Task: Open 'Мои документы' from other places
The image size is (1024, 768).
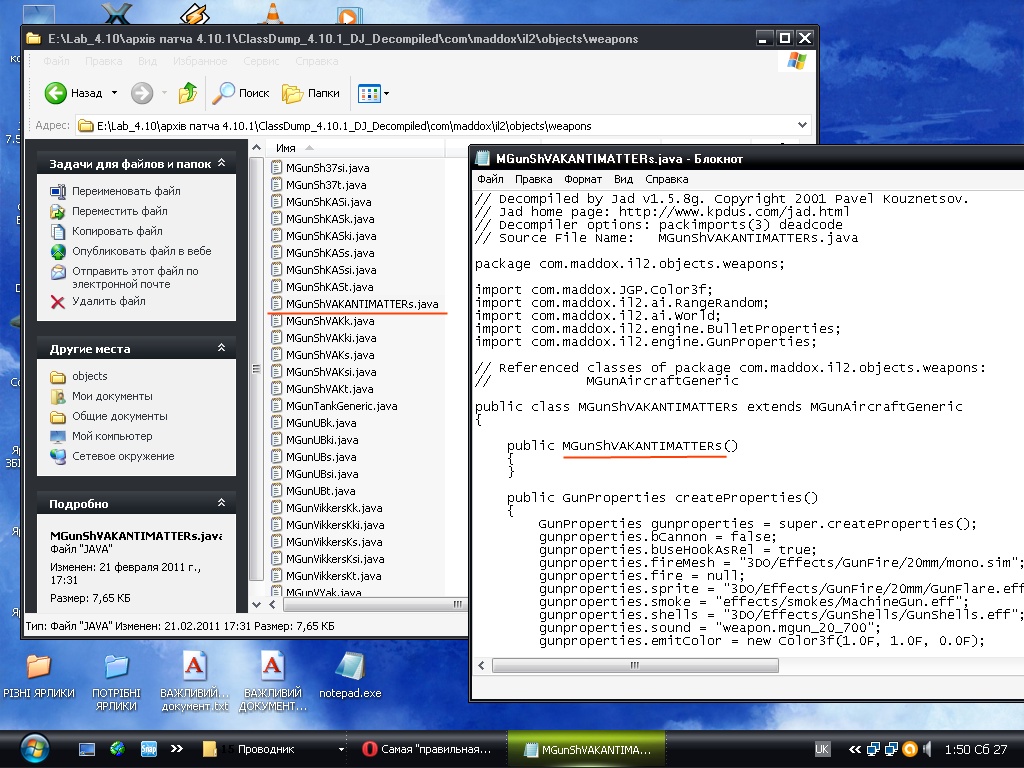Action: (x=111, y=396)
